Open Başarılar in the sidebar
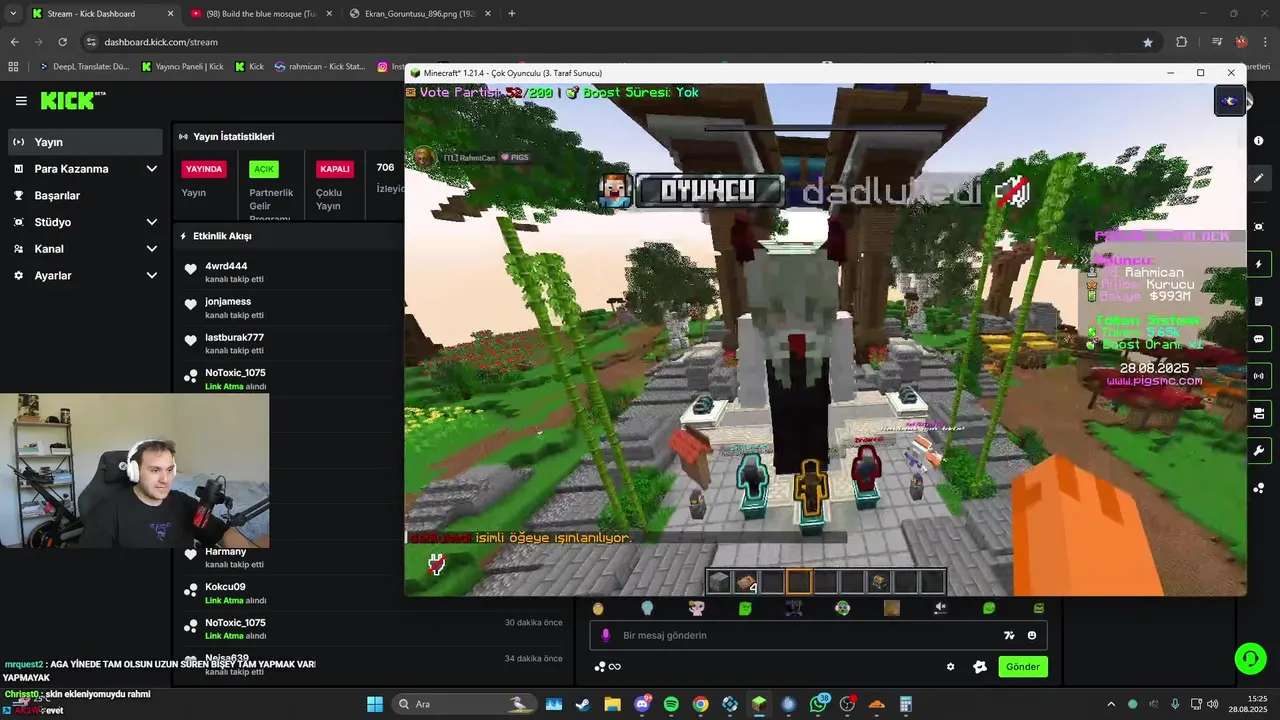1280x720 pixels. [85, 196]
